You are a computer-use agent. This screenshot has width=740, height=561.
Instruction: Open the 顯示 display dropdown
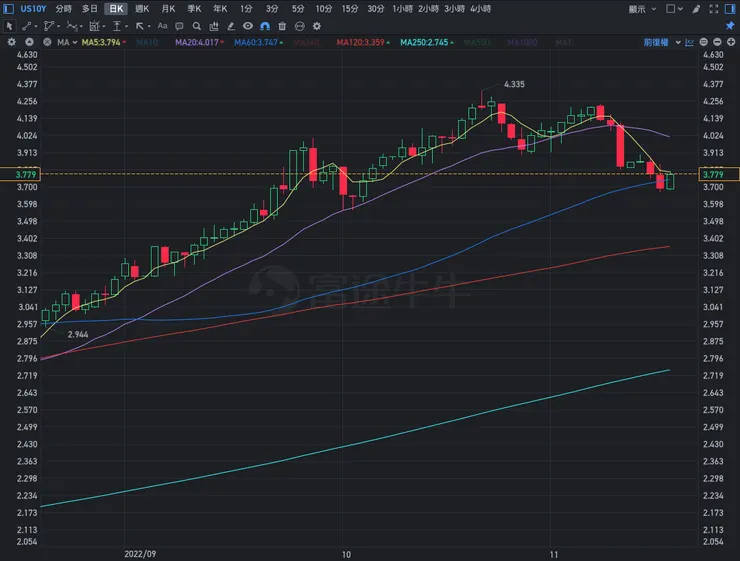point(642,9)
